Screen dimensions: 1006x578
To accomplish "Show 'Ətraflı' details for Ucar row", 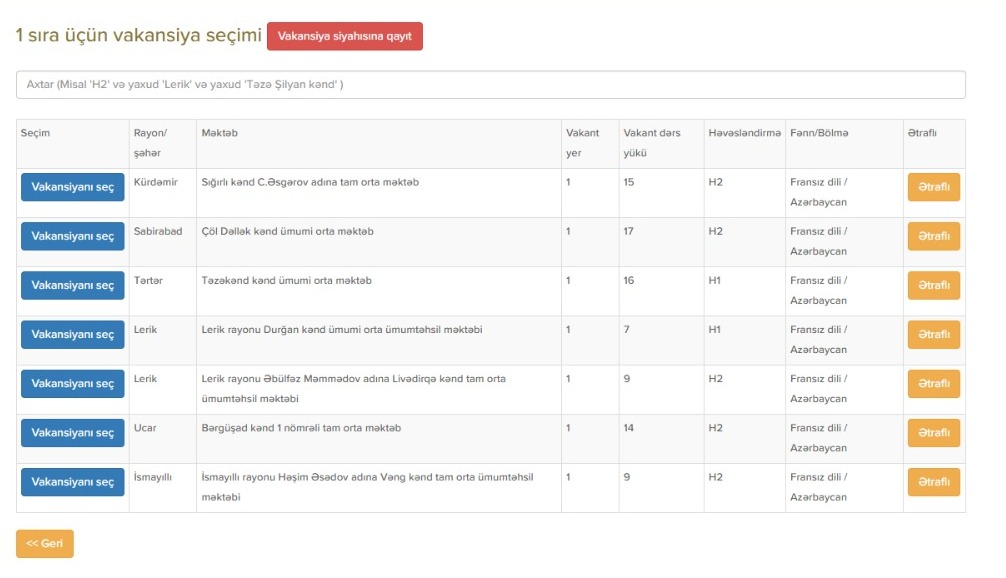I will pyautogui.click(x=934, y=433).
